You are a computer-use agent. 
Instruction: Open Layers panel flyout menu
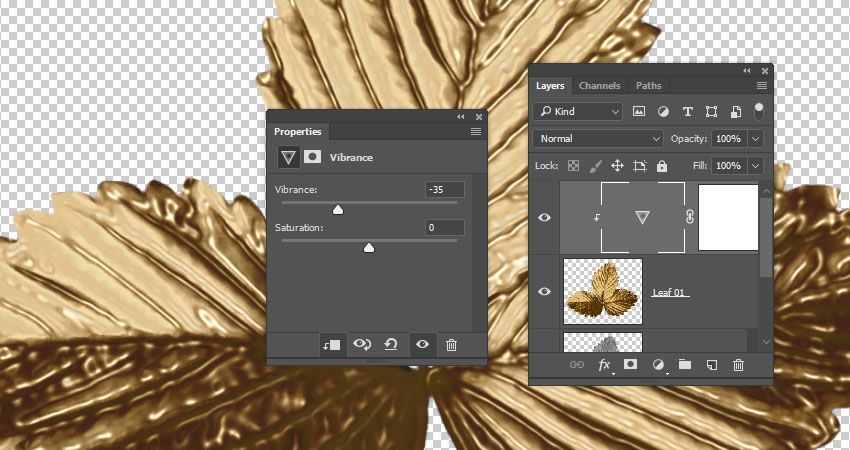(762, 86)
